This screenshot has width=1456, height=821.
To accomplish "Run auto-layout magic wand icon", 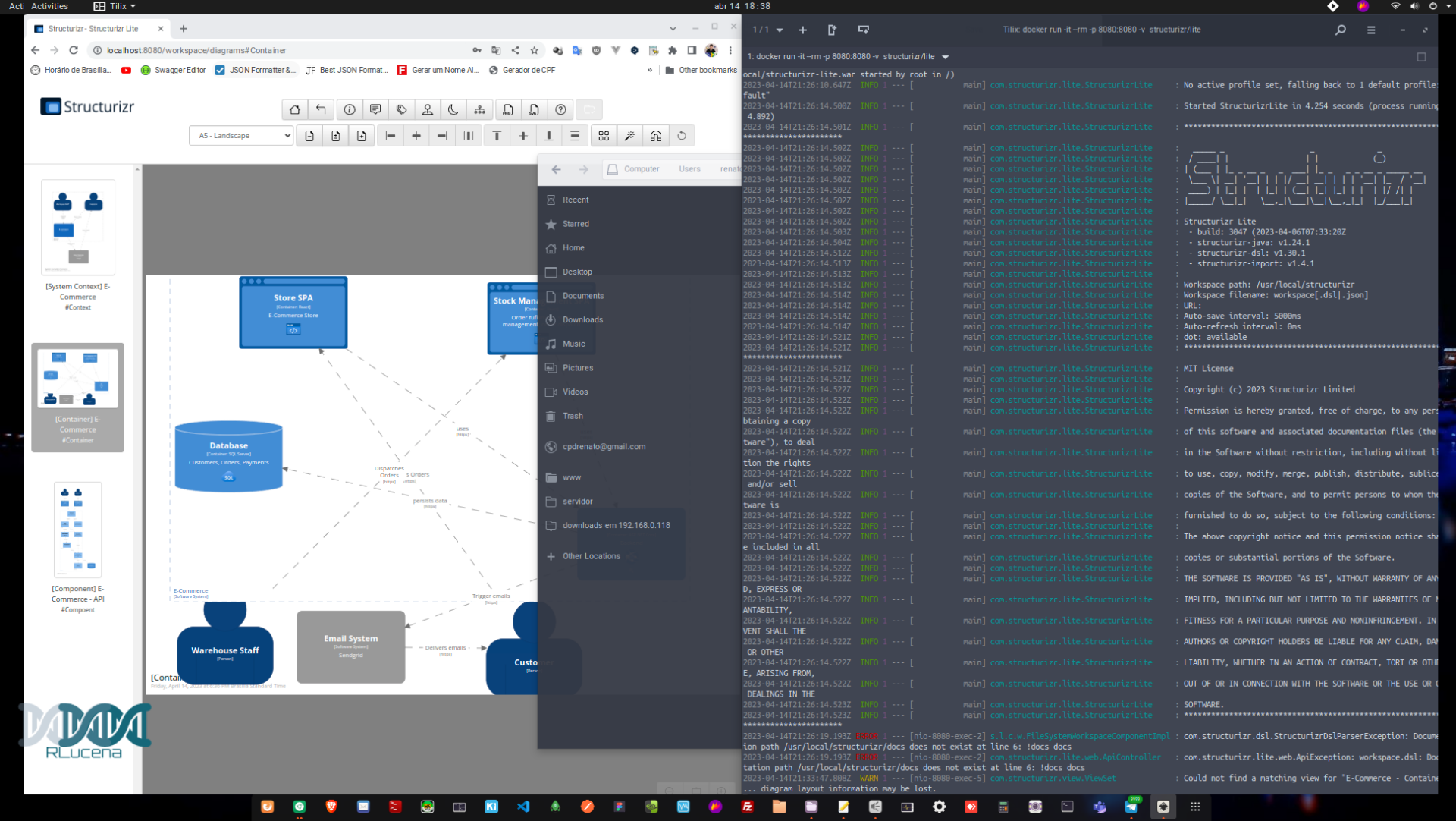I will click(629, 136).
